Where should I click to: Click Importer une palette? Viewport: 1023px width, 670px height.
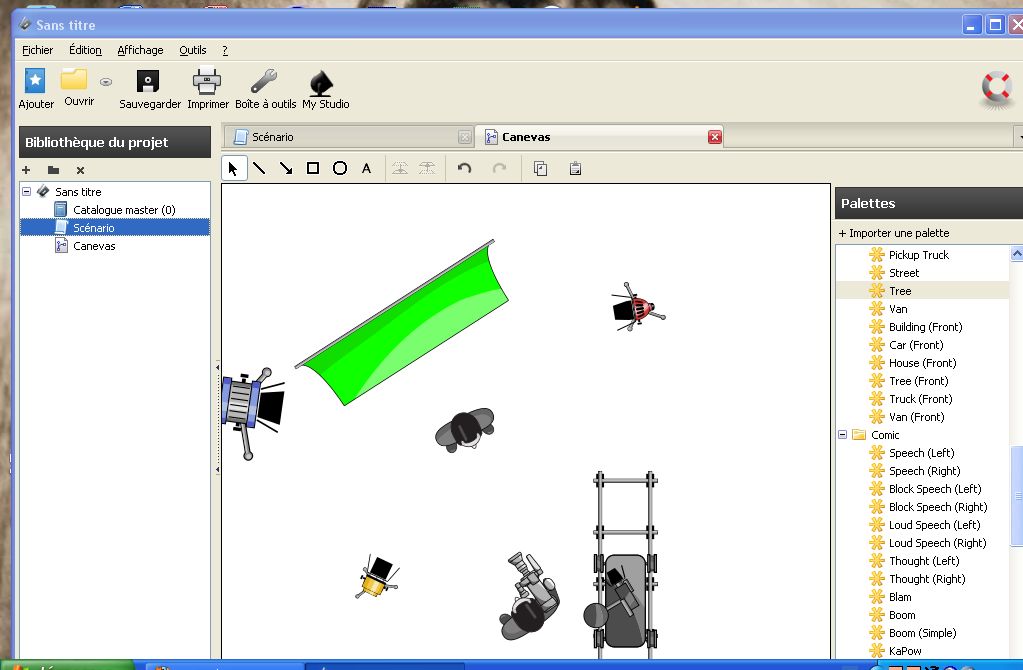point(894,233)
